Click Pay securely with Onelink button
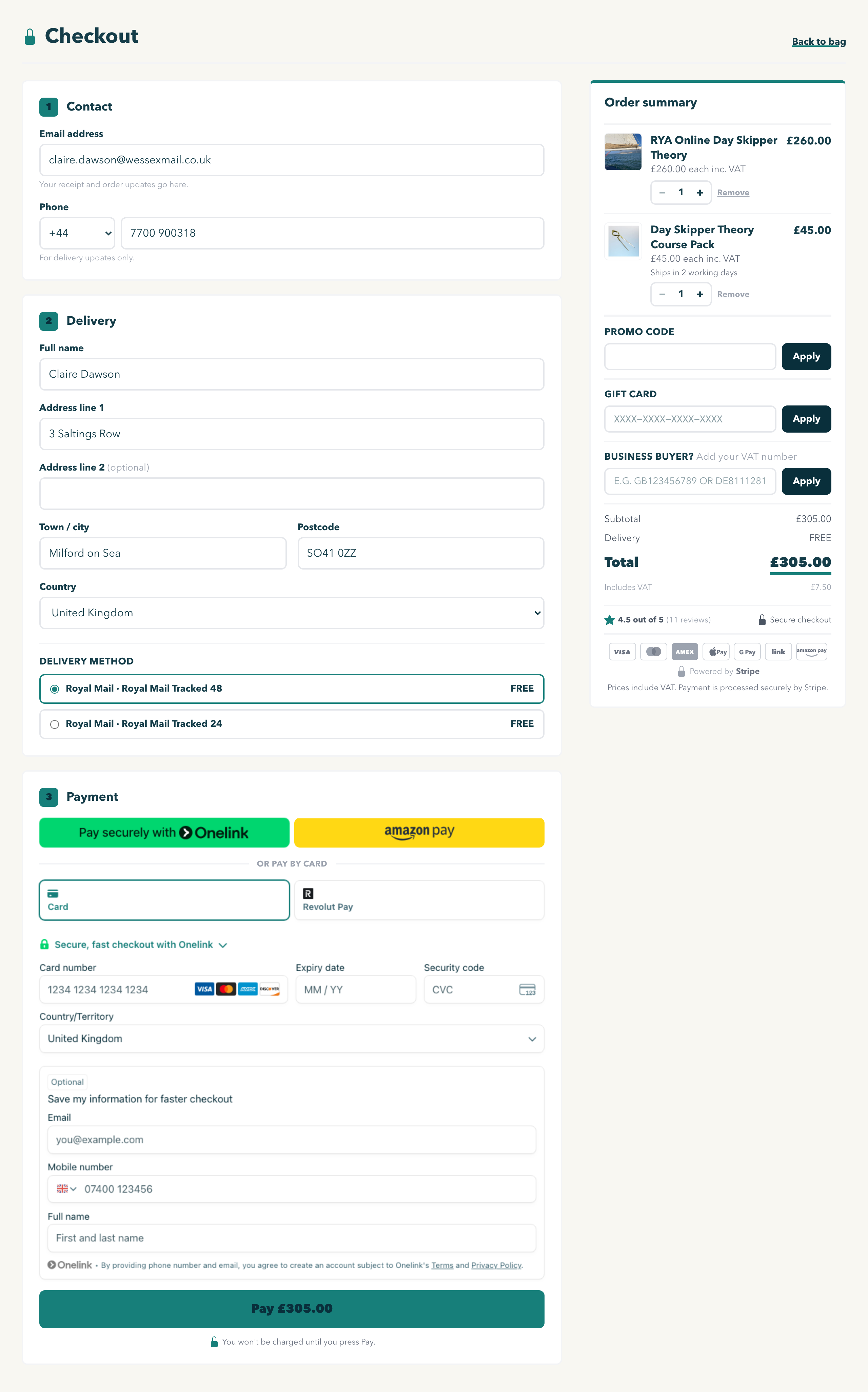 point(164,833)
